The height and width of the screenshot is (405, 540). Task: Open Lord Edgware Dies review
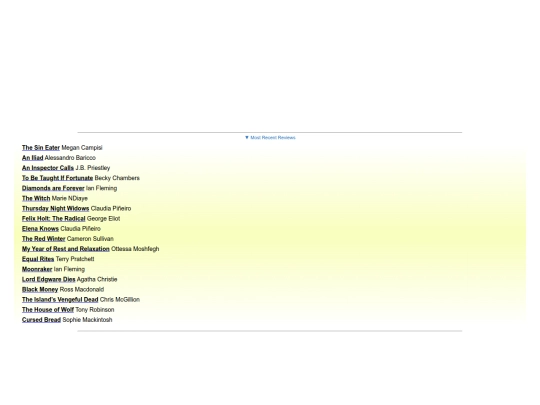pos(49,279)
